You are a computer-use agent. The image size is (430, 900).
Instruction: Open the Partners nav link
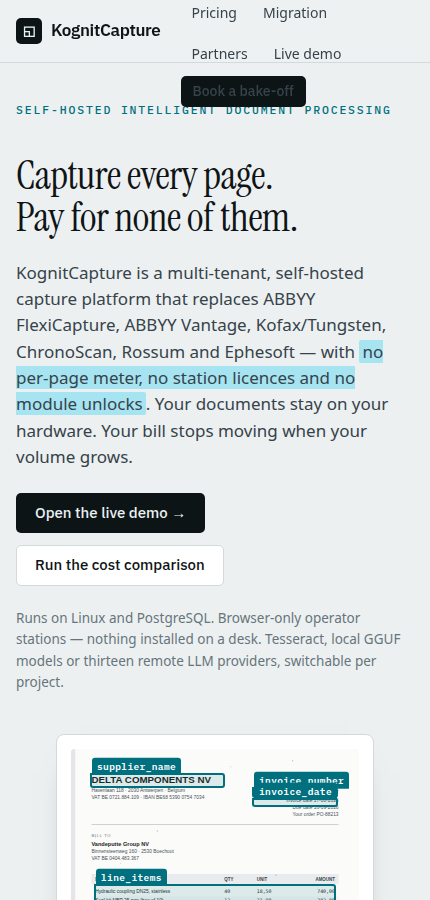pyautogui.click(x=219, y=54)
